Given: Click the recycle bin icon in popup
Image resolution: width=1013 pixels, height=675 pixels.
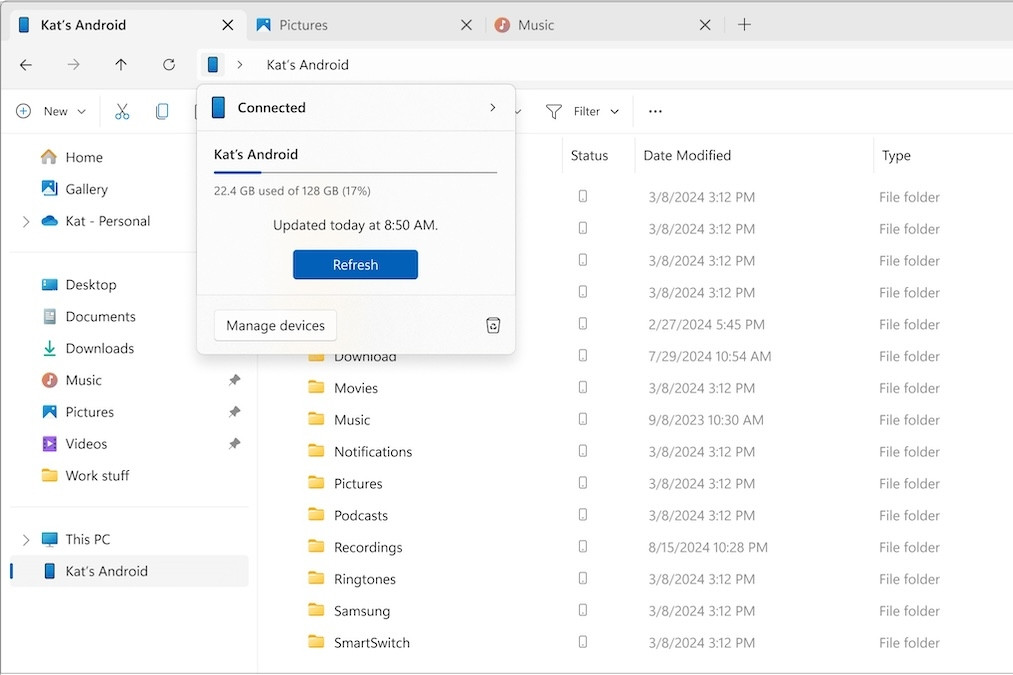Looking at the screenshot, I should click(492, 325).
